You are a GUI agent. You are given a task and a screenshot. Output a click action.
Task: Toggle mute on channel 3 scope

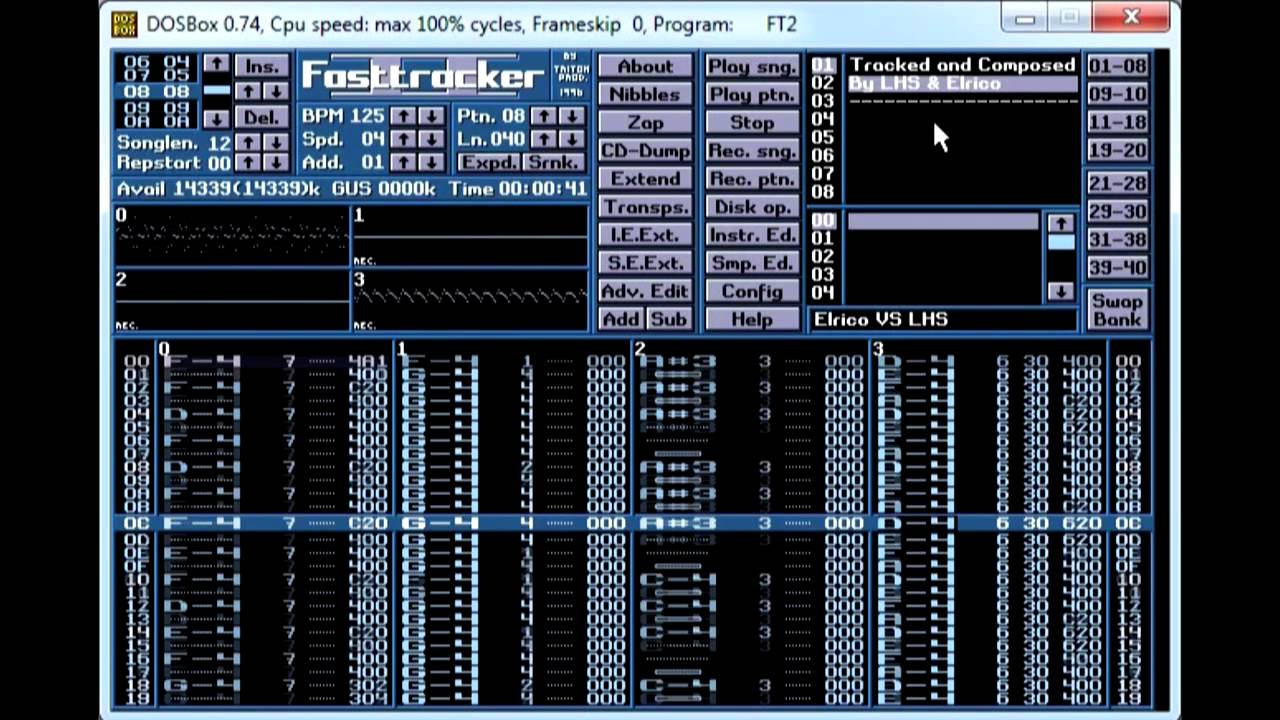470,299
